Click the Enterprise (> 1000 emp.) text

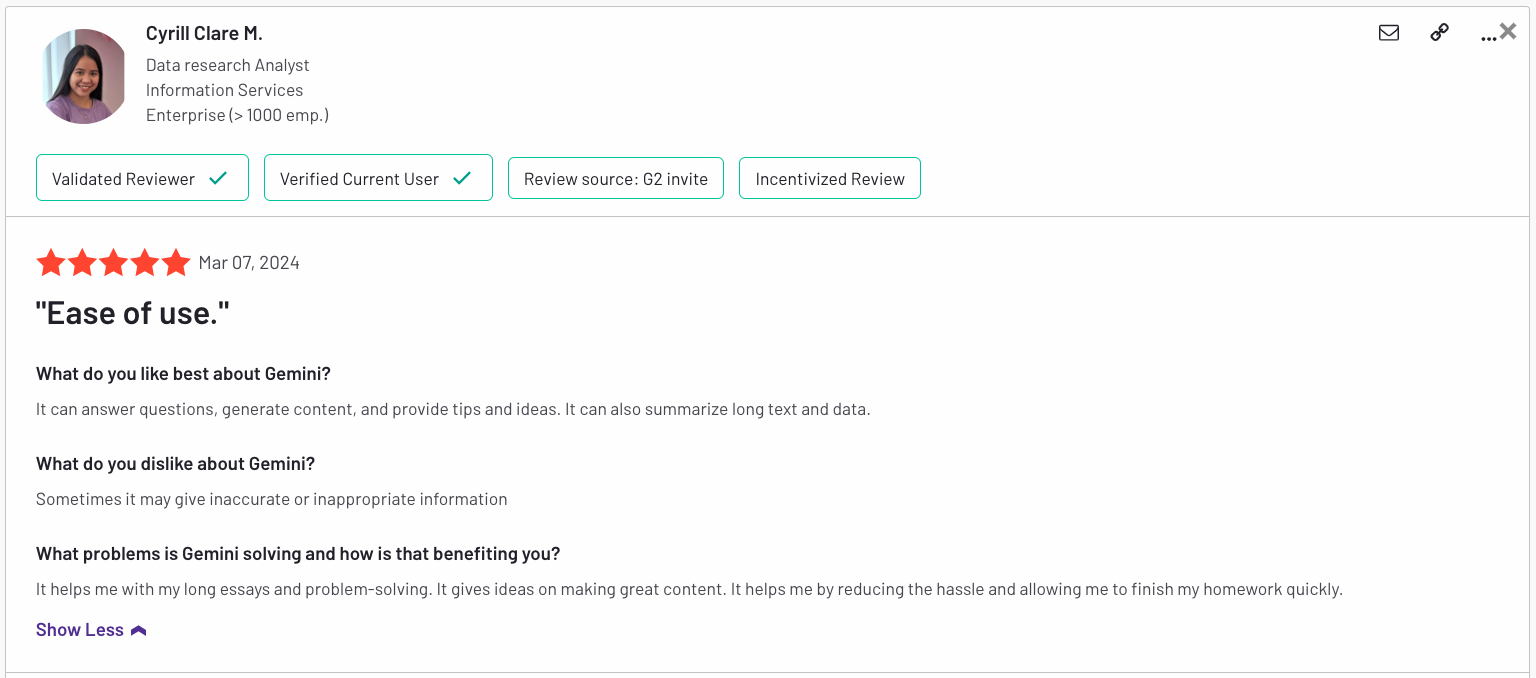[237, 115]
